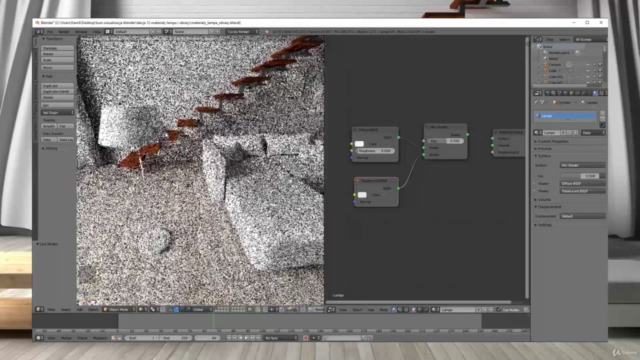
Task: Open the Texture properties tab icon
Action: click(x=601, y=93)
